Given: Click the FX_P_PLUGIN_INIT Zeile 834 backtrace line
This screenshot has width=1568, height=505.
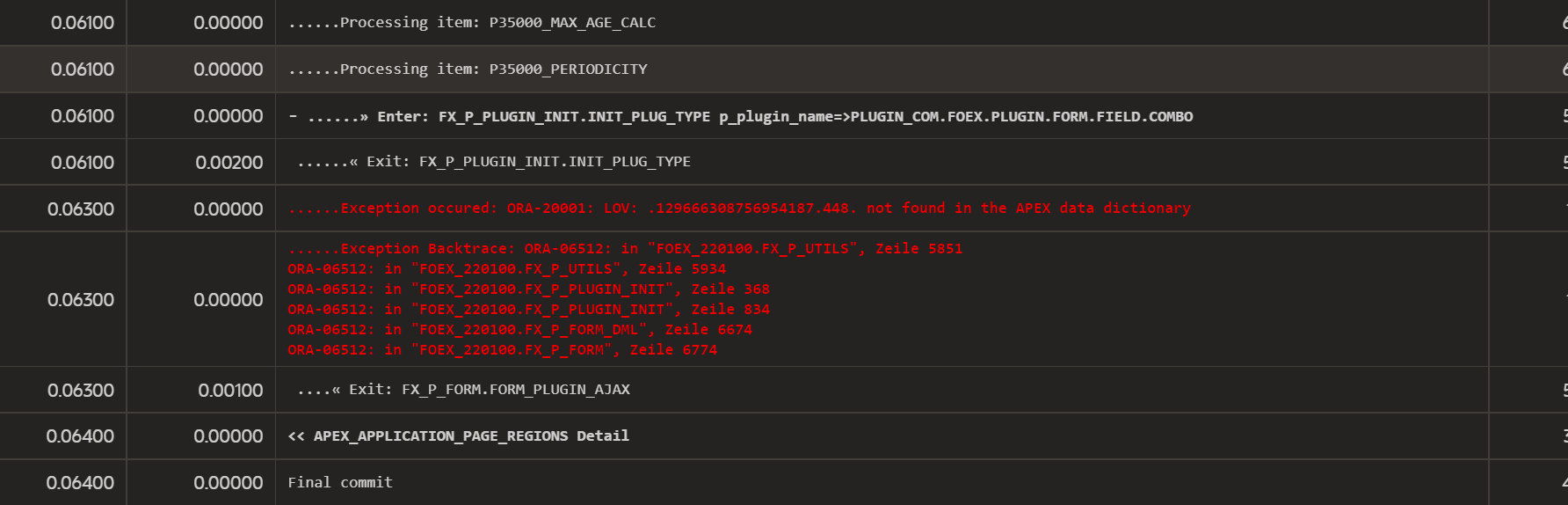Looking at the screenshot, I should 529,310.
